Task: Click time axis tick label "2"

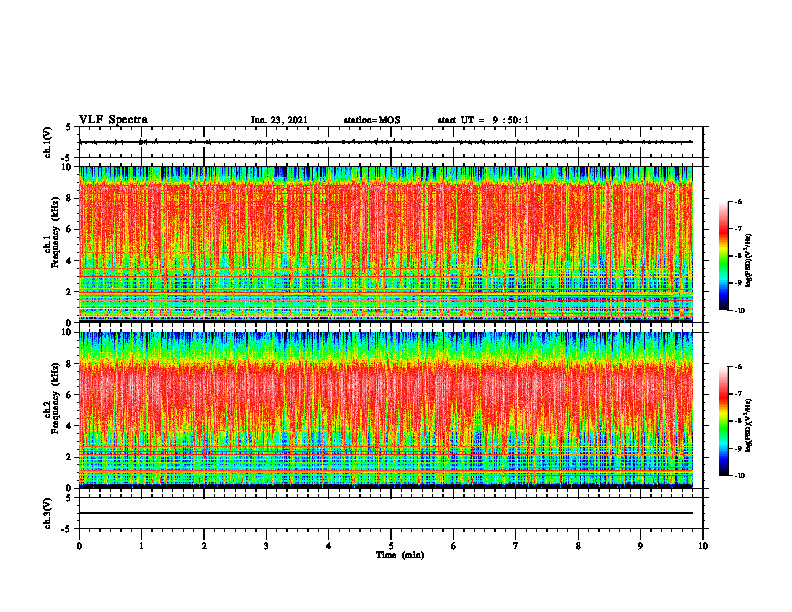Action: point(204,546)
